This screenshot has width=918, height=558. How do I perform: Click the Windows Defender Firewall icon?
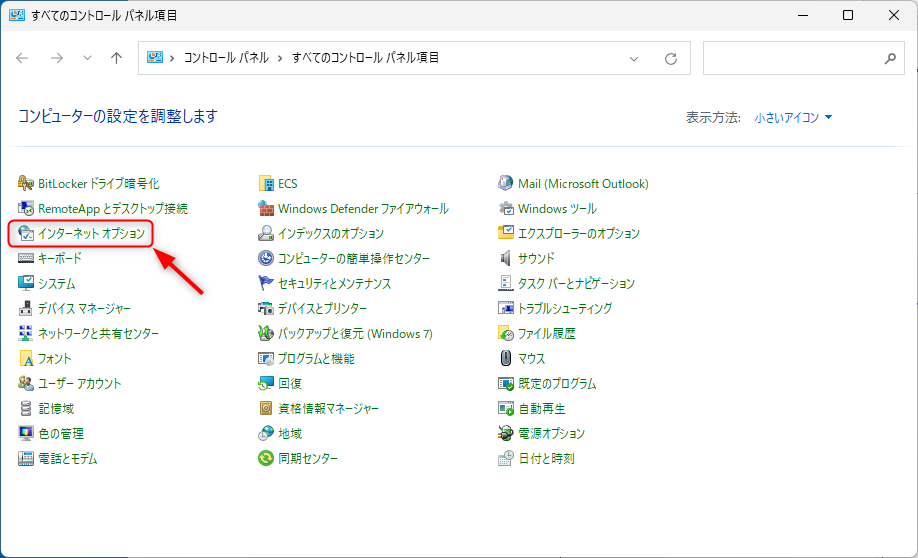coord(266,209)
